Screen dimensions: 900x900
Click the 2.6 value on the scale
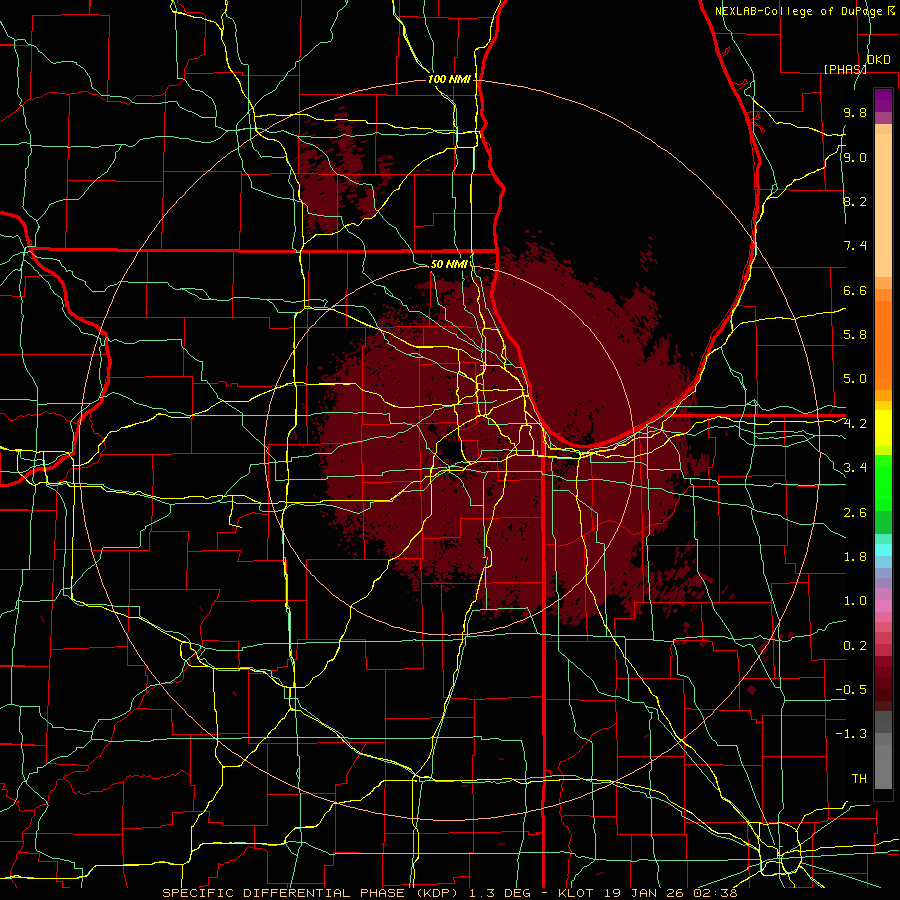click(x=855, y=513)
